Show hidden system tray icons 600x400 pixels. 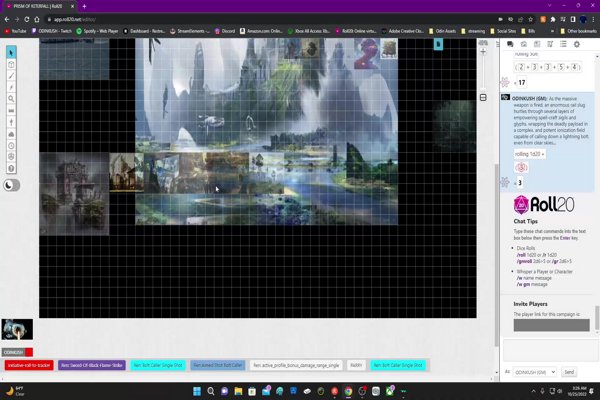point(533,391)
